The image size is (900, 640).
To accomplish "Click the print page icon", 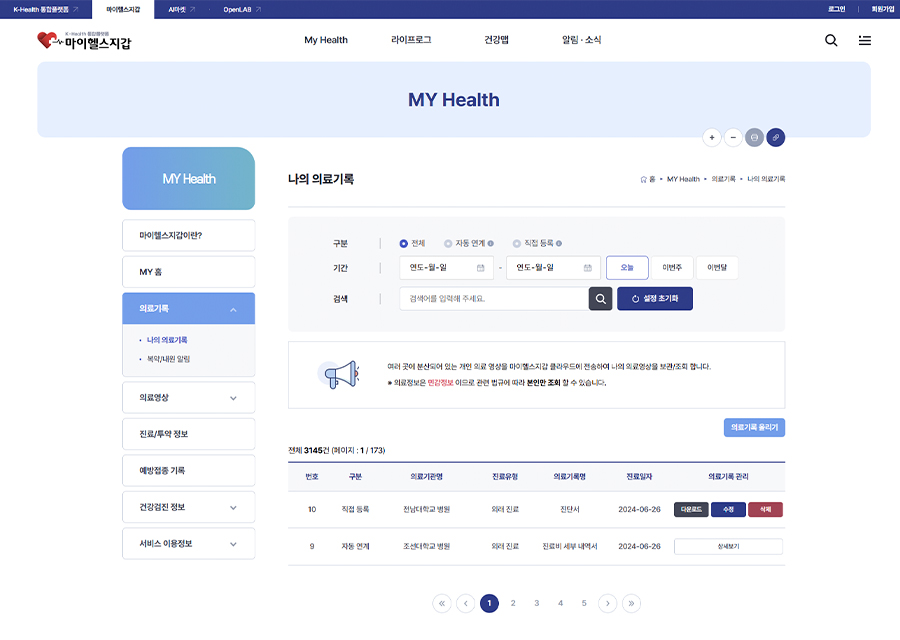I will [754, 137].
